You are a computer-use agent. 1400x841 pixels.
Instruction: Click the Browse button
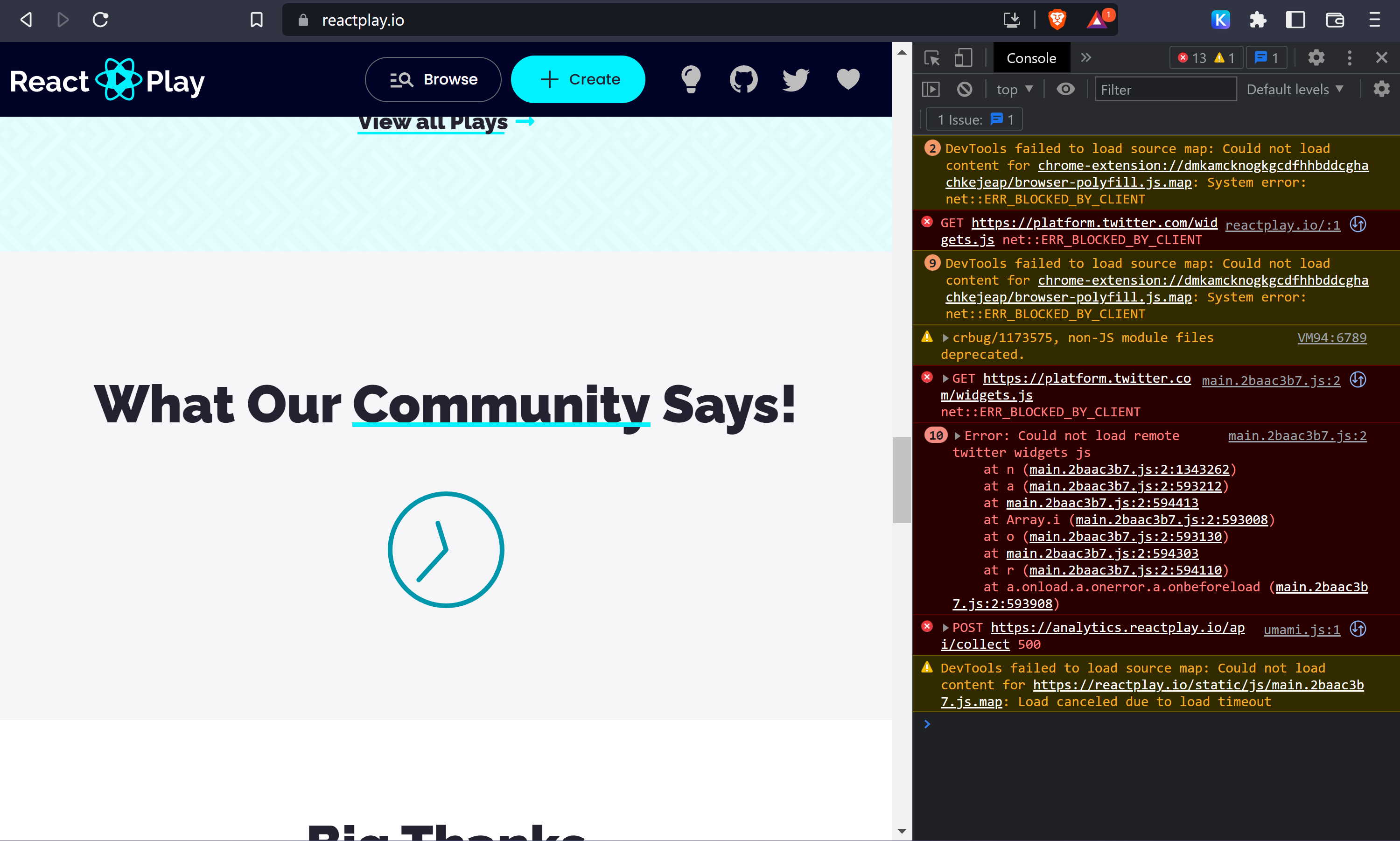click(434, 79)
